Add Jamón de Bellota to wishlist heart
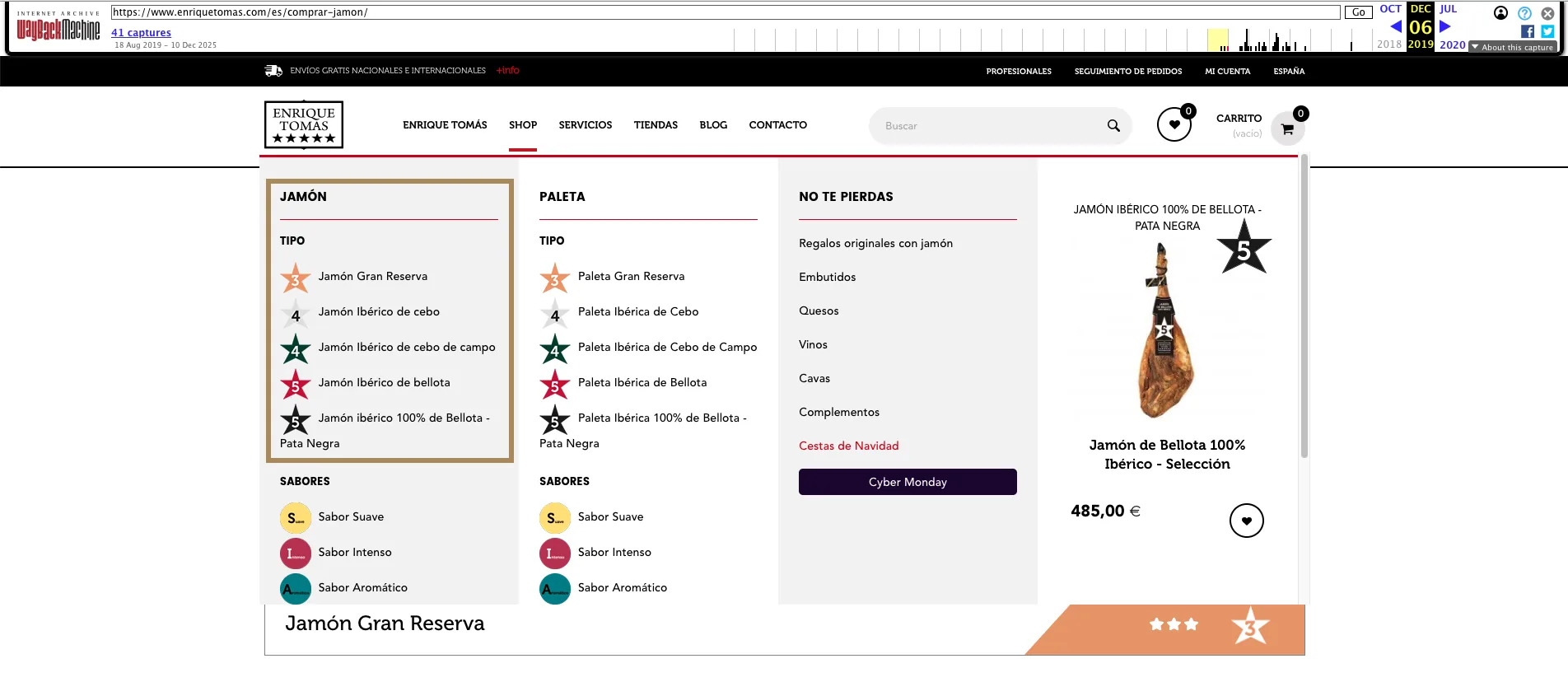 coord(1247,521)
